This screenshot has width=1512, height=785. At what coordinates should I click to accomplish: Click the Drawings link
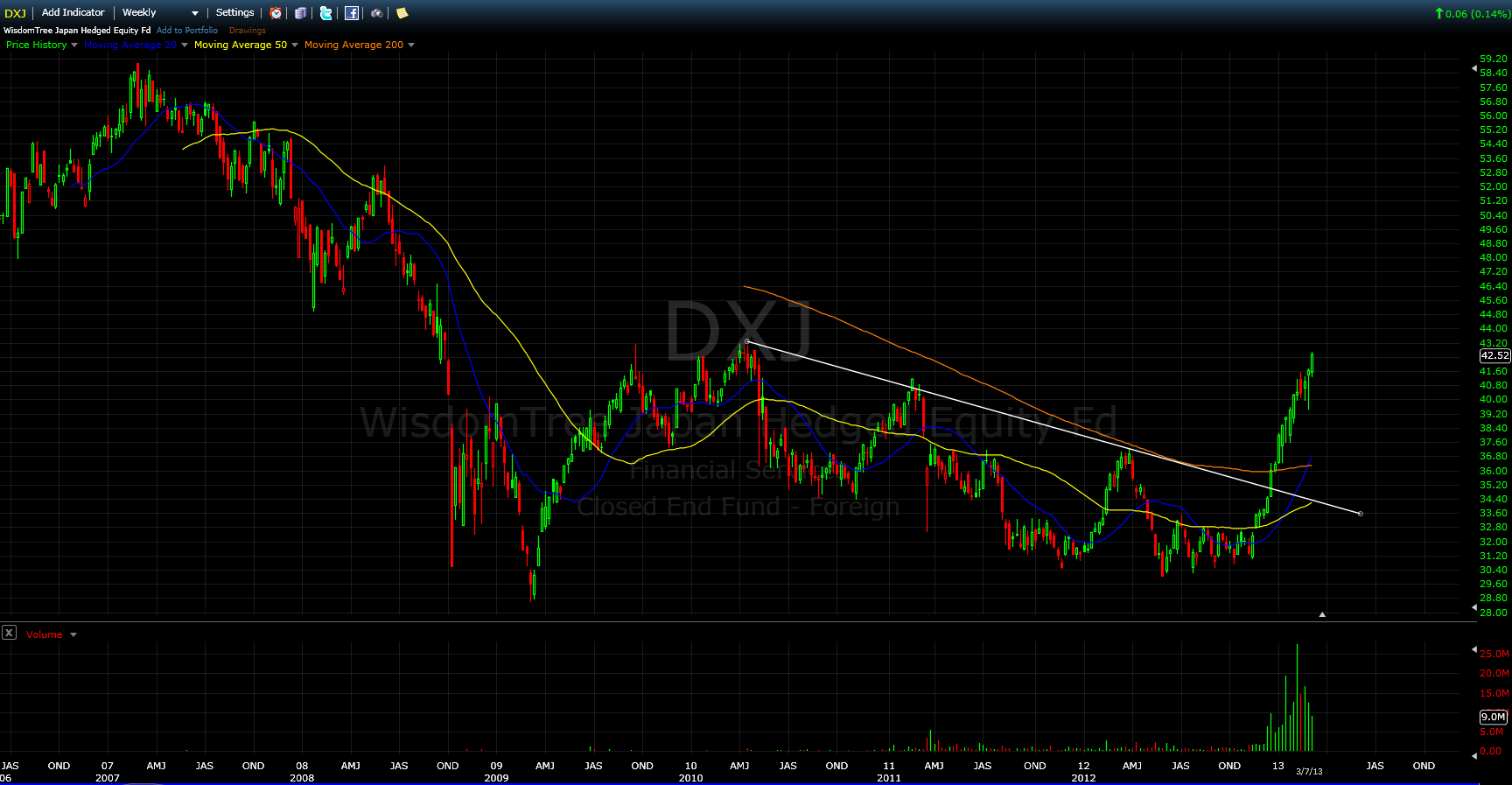pyautogui.click(x=248, y=30)
